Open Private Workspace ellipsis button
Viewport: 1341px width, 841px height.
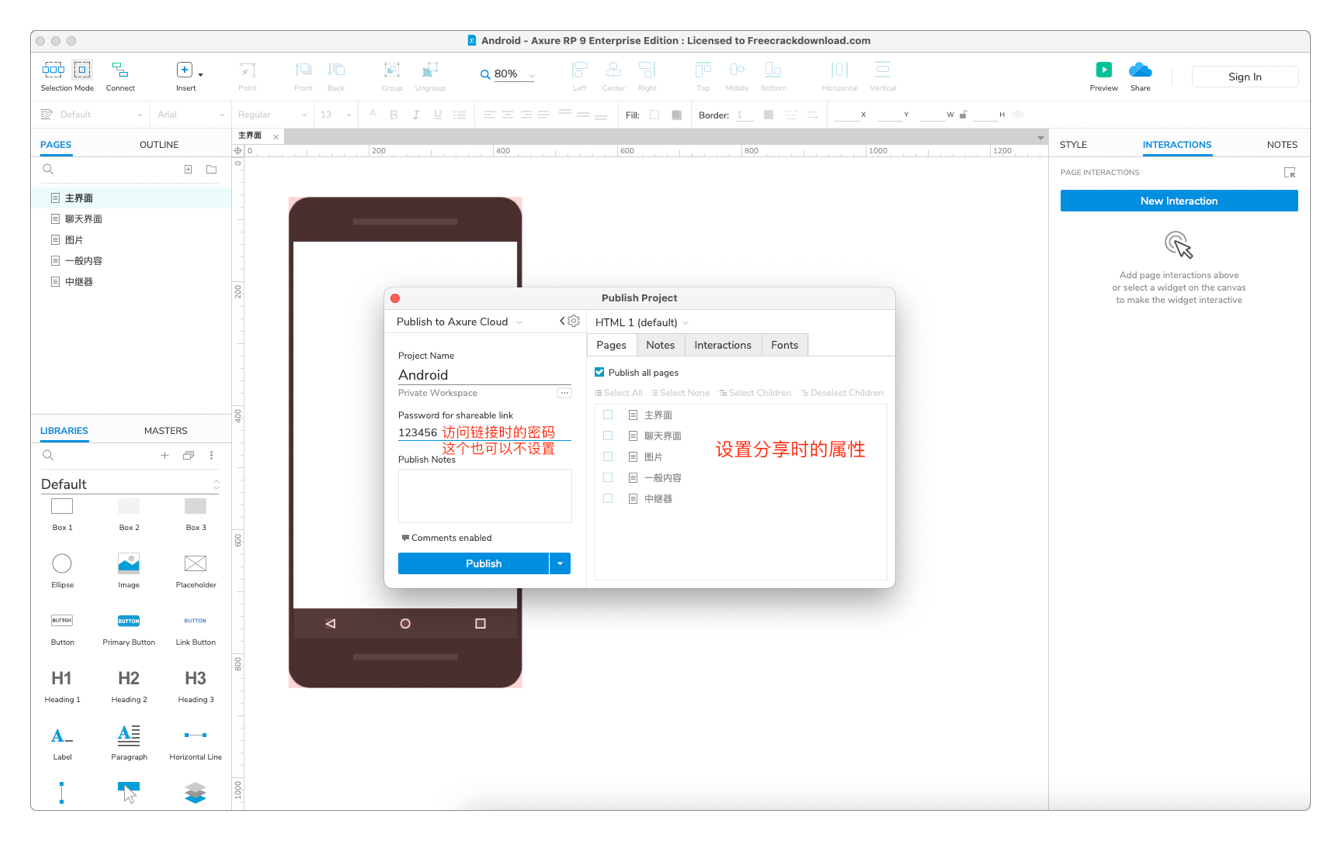[x=564, y=393]
